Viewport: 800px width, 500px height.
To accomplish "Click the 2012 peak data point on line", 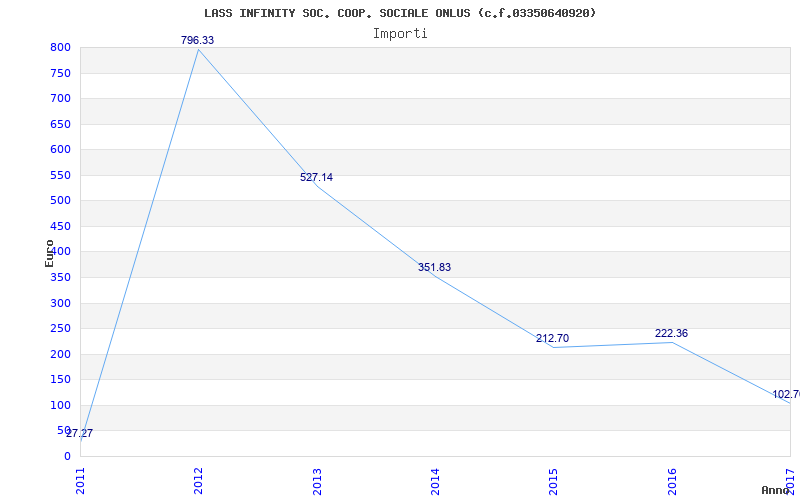I will pos(198,49).
